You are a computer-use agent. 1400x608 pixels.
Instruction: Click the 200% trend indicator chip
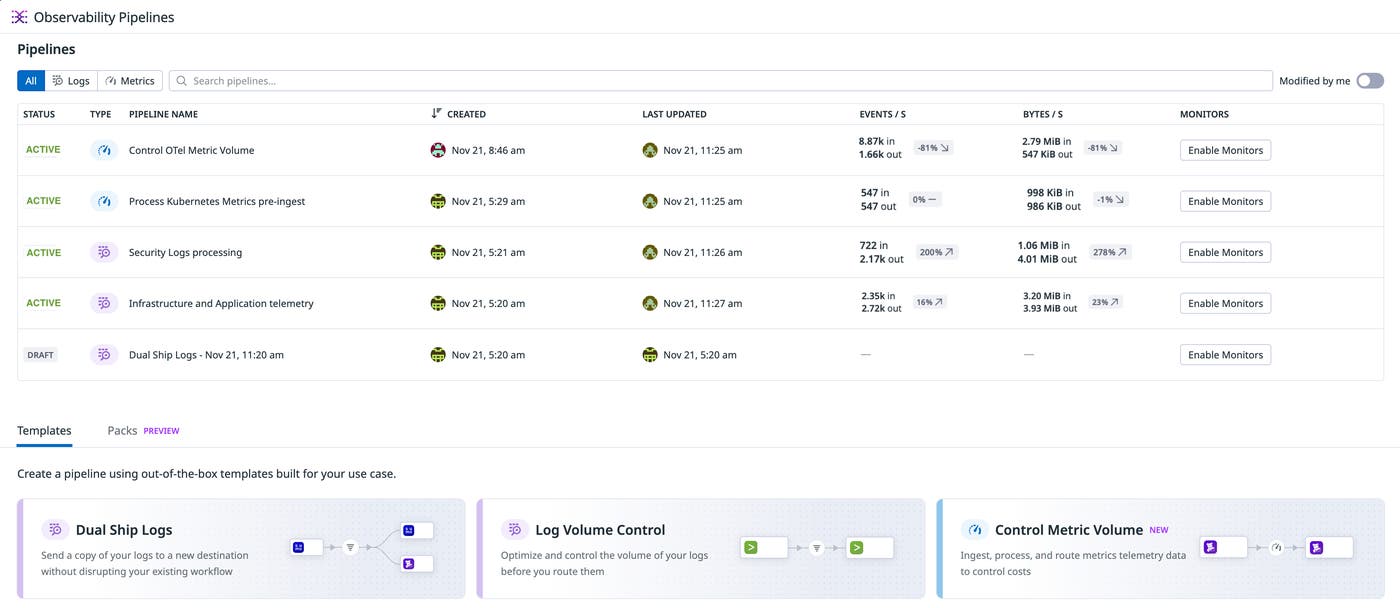[x=934, y=251]
